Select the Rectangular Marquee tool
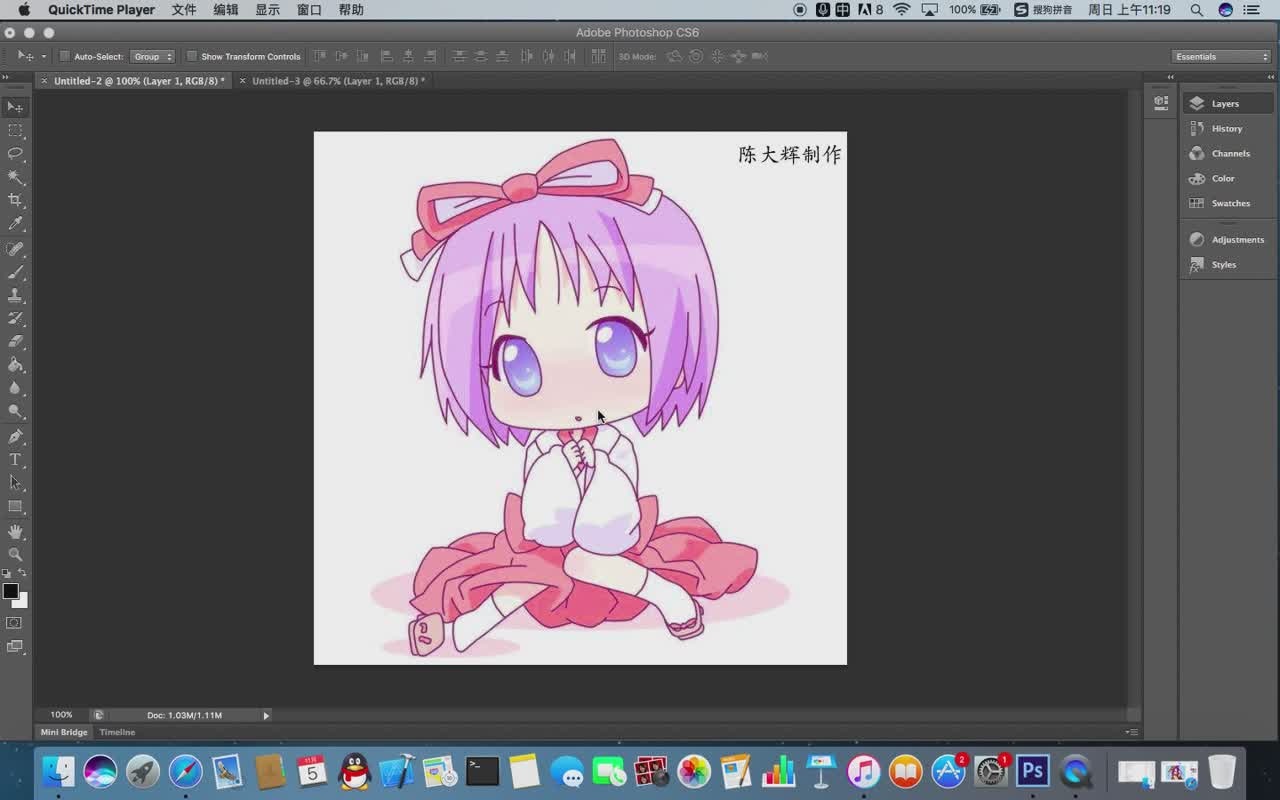This screenshot has height=800, width=1280. (x=15, y=131)
